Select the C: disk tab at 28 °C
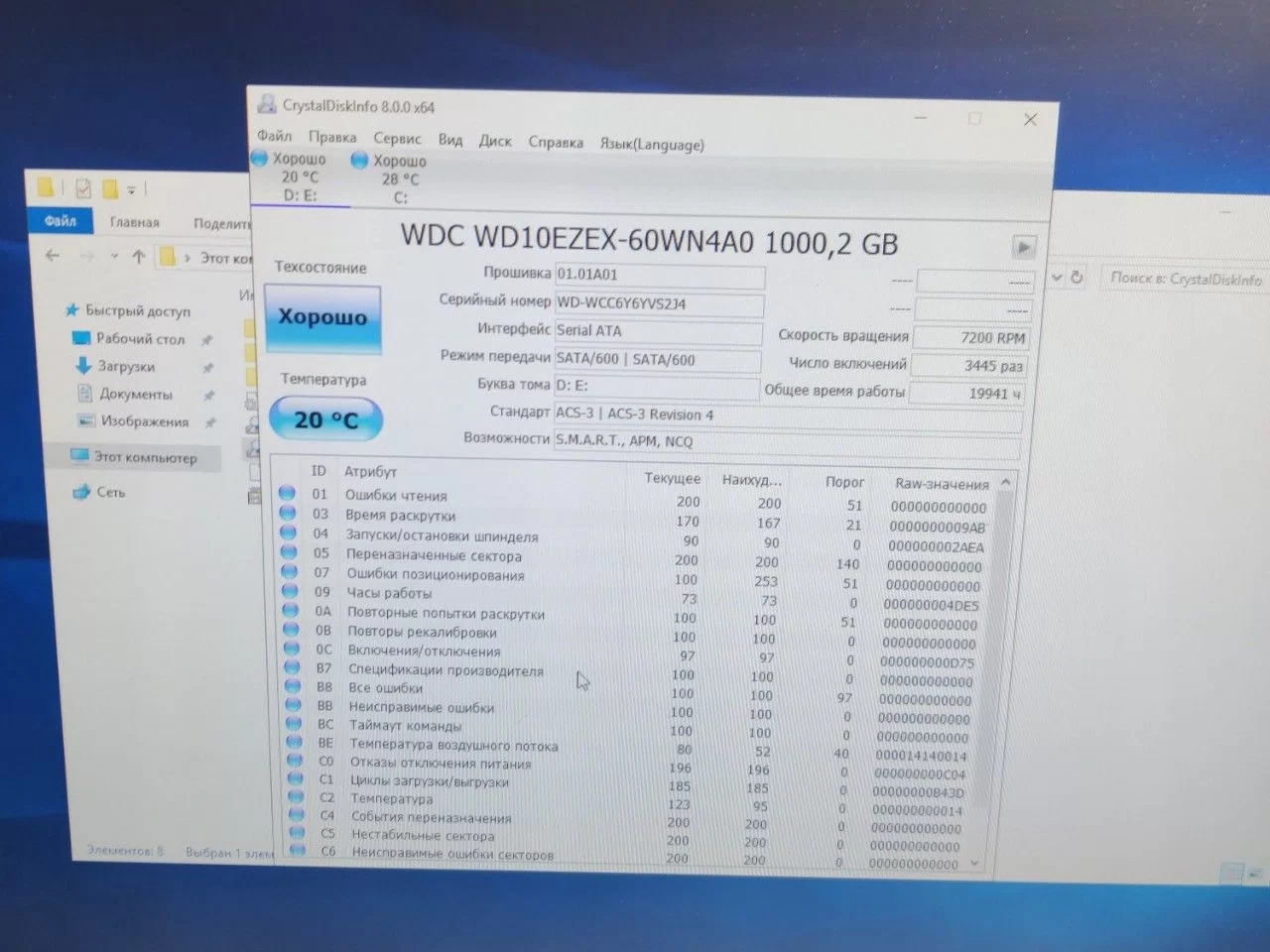 pyautogui.click(x=399, y=178)
